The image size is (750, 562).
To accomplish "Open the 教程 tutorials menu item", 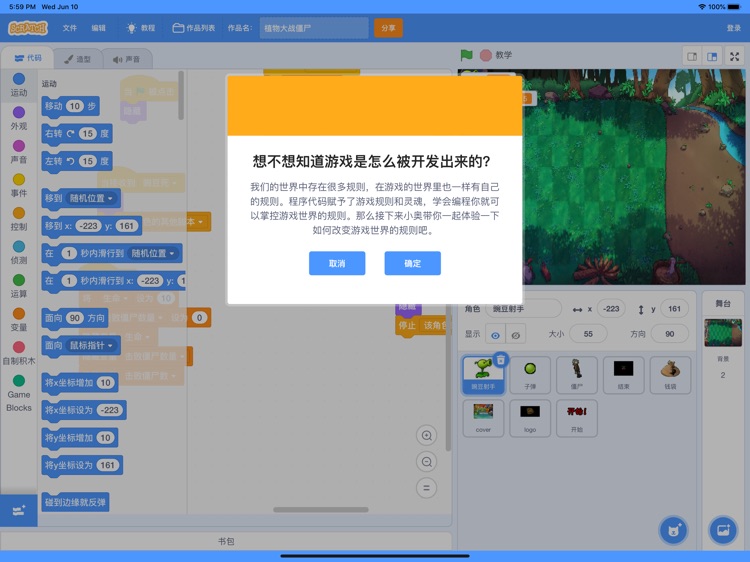I will (x=141, y=28).
